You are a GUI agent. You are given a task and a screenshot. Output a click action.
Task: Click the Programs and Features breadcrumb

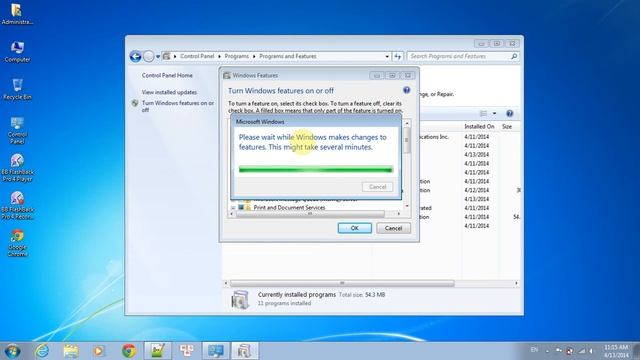click(x=288, y=56)
